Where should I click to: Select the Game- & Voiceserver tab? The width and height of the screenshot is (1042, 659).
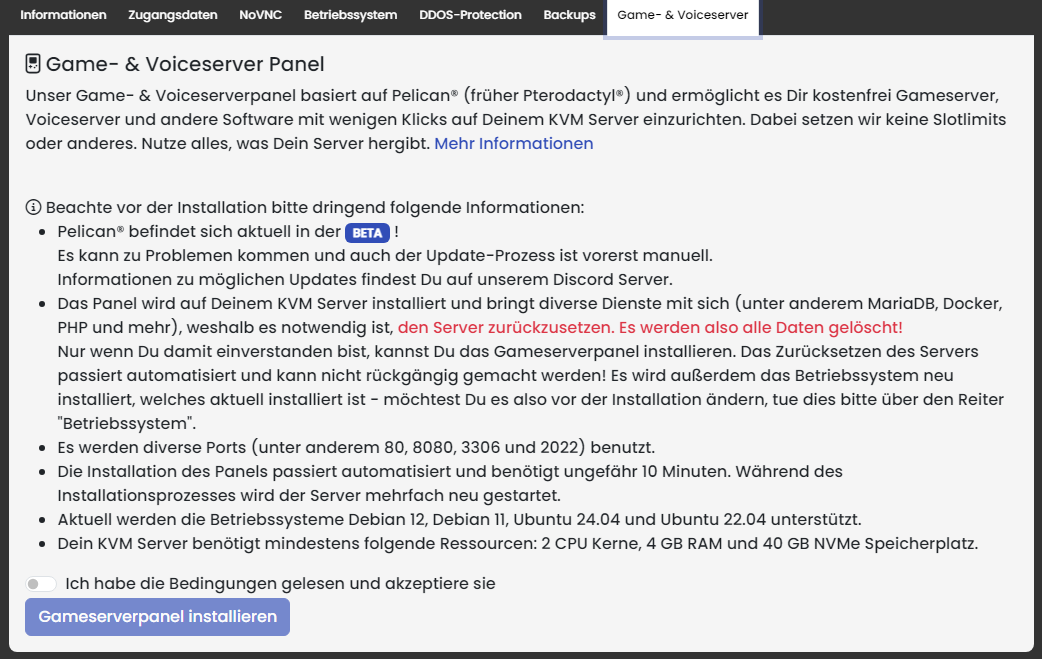click(x=683, y=17)
